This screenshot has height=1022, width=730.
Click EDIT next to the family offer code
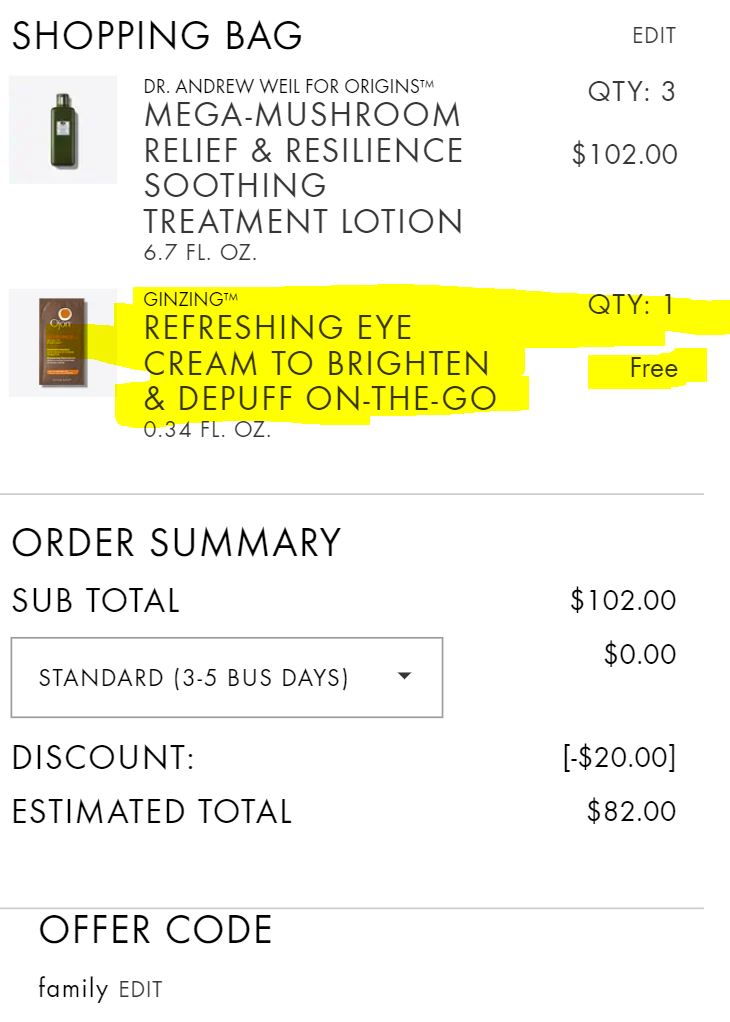click(x=140, y=990)
